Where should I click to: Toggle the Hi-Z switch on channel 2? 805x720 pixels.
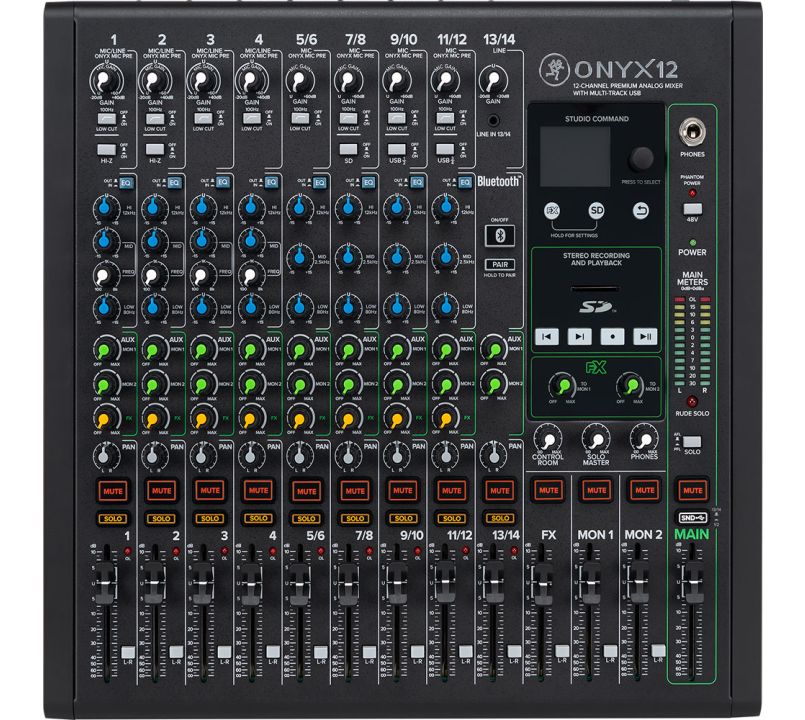pyautogui.click(x=155, y=147)
